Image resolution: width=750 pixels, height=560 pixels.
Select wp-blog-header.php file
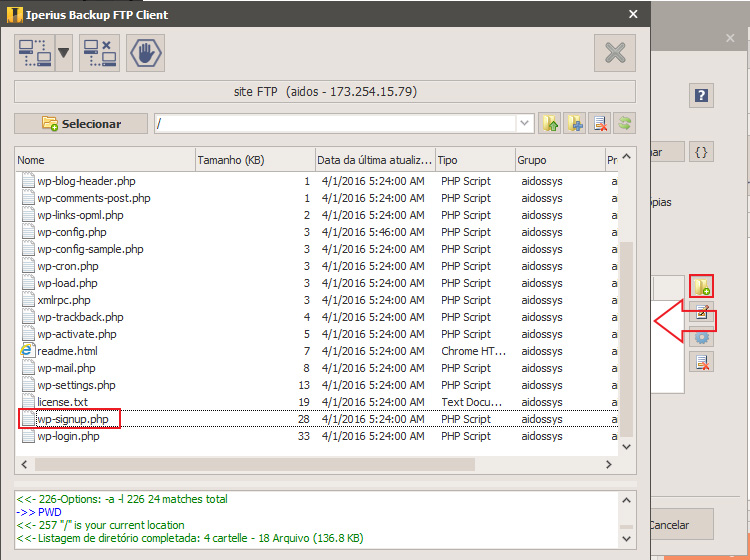(86, 181)
